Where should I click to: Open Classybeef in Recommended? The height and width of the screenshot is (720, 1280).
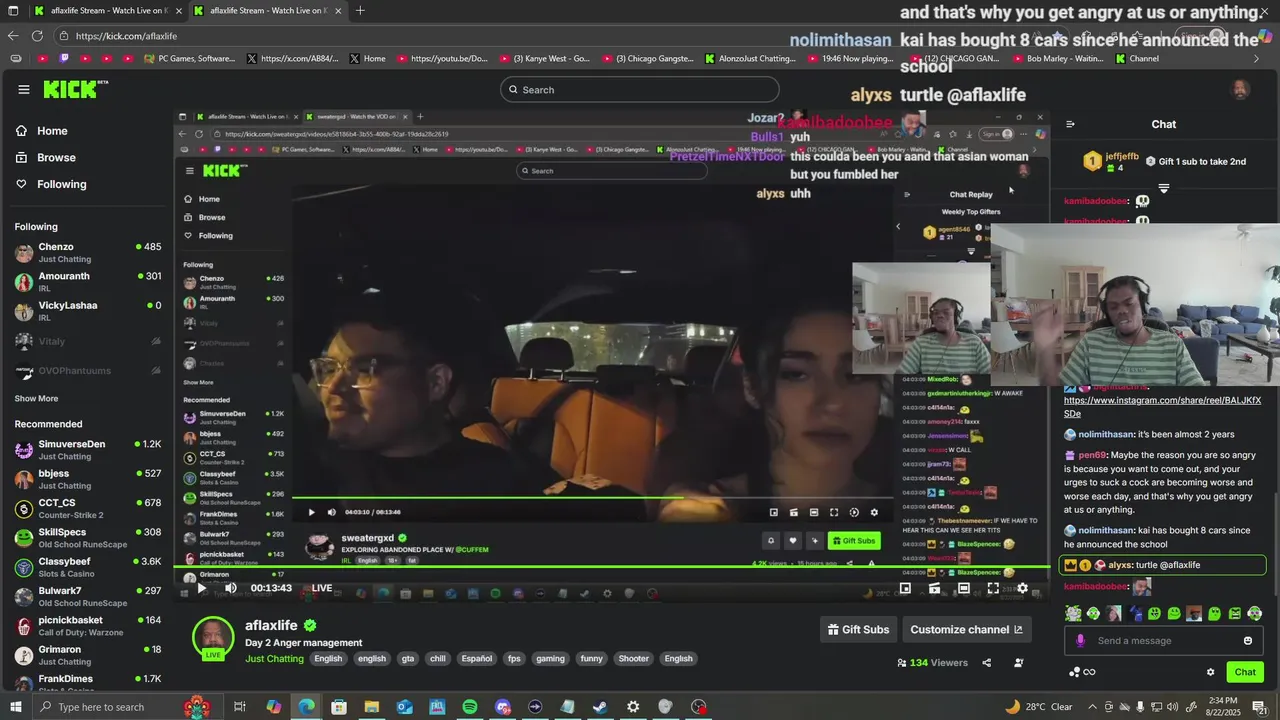[87, 568]
